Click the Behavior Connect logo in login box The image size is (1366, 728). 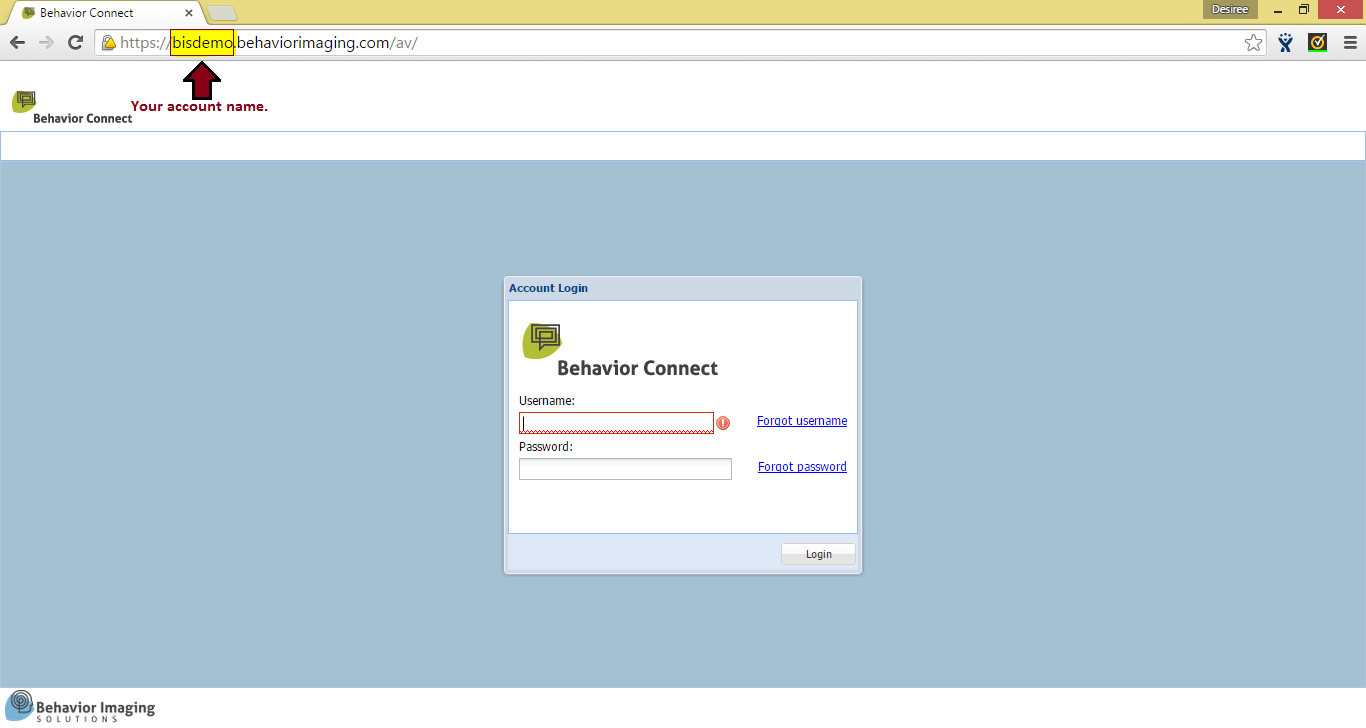click(619, 350)
